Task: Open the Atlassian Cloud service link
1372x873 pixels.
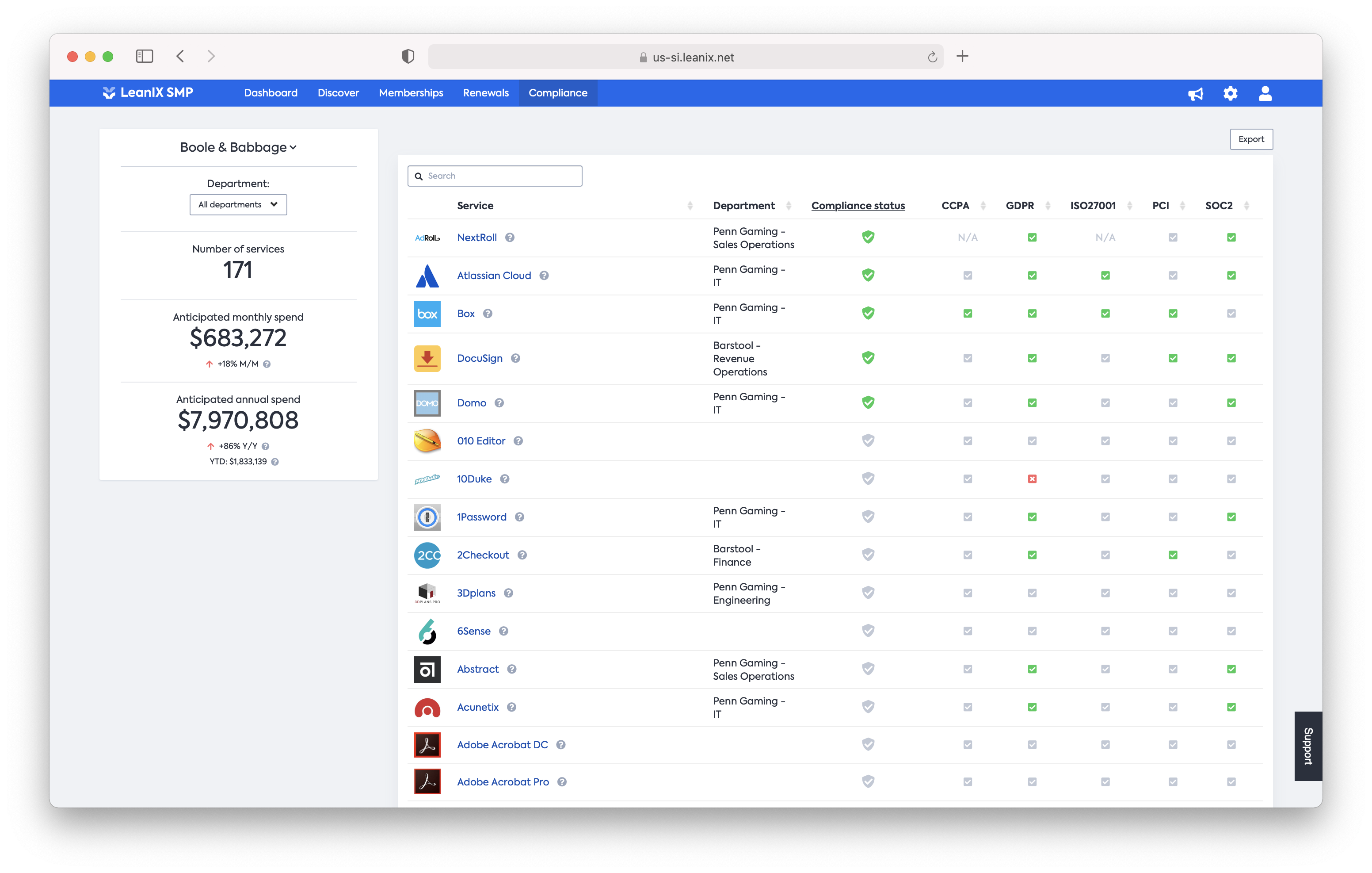Action: pyautogui.click(x=494, y=276)
